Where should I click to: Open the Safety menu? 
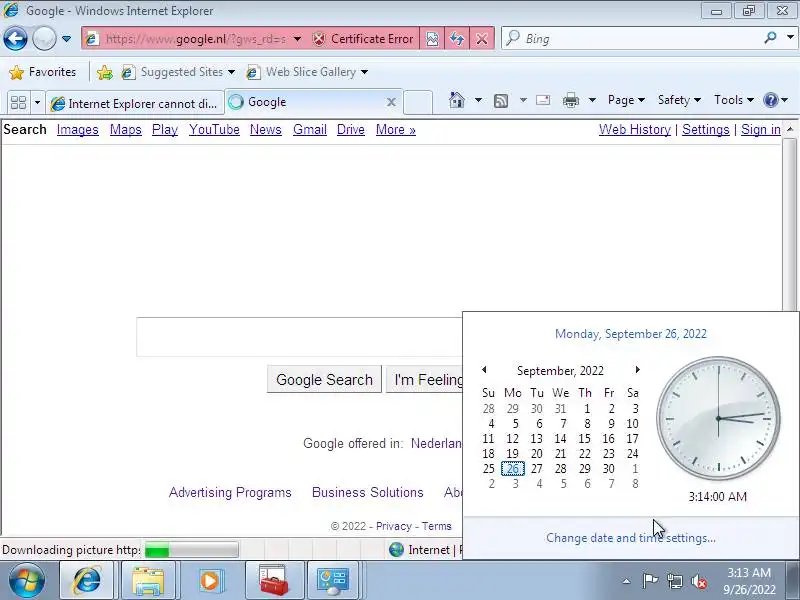(x=679, y=100)
